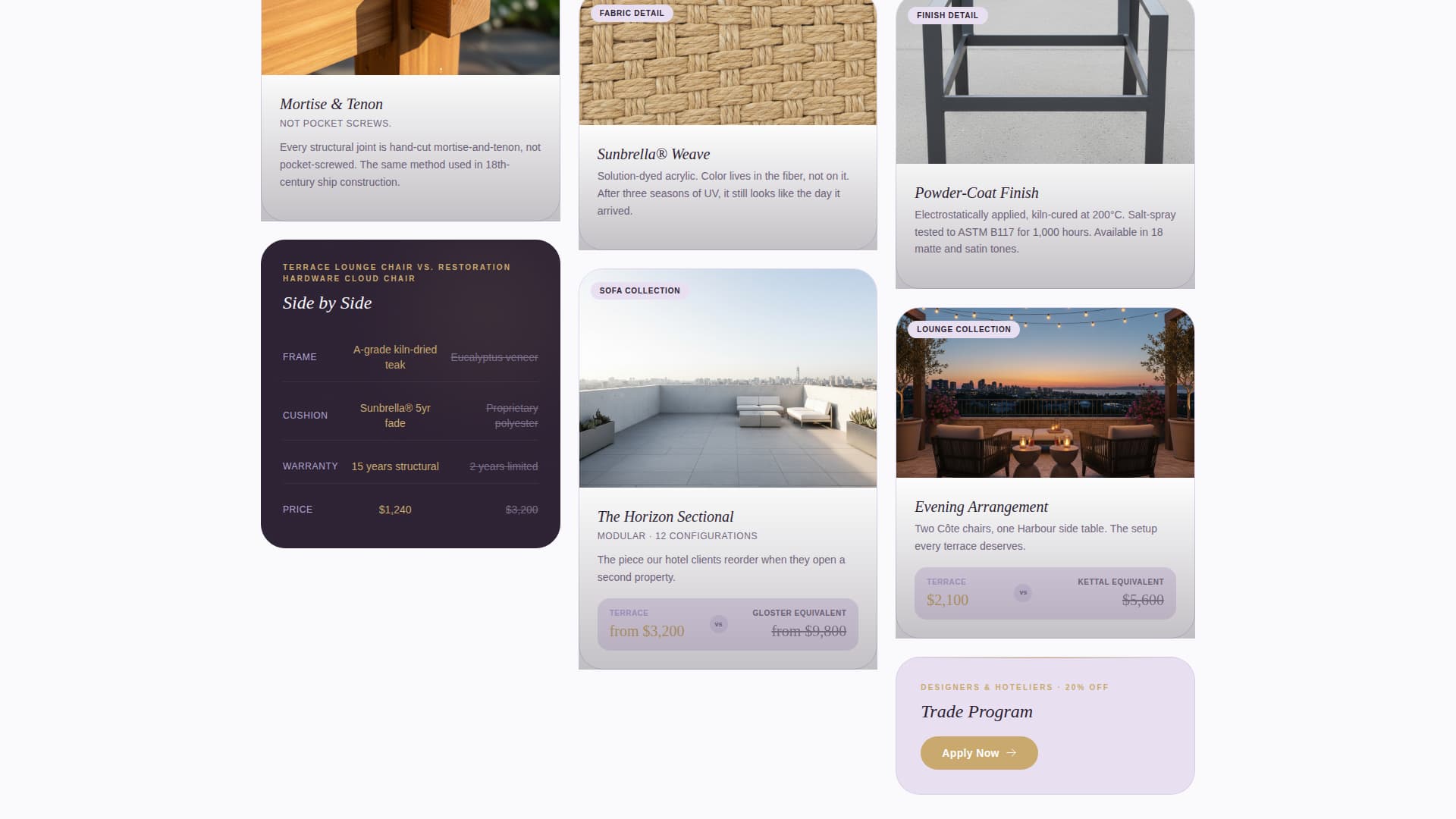This screenshot has height=819, width=1456.
Task: Click the GLOSTER EQUIVALENT label
Action: click(x=799, y=613)
